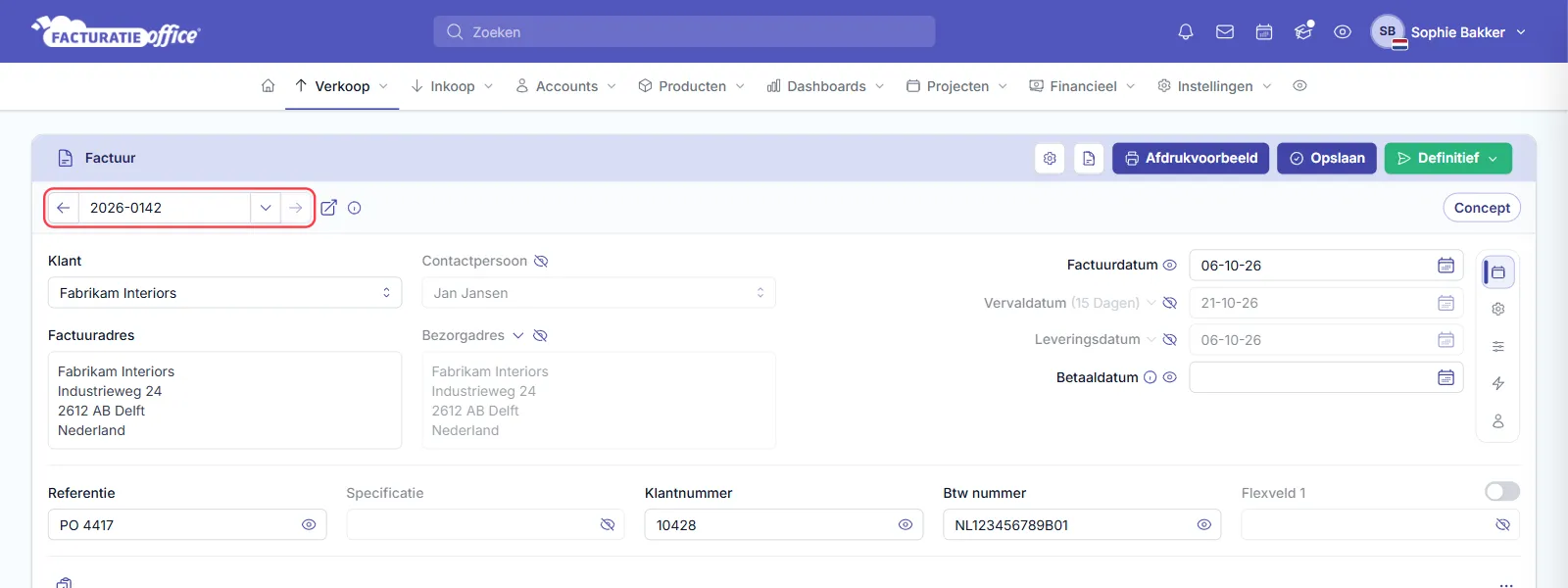Screen dimensions: 1568x588
Task: Toggle Contactpersoon visibility
Action: tap(541, 261)
